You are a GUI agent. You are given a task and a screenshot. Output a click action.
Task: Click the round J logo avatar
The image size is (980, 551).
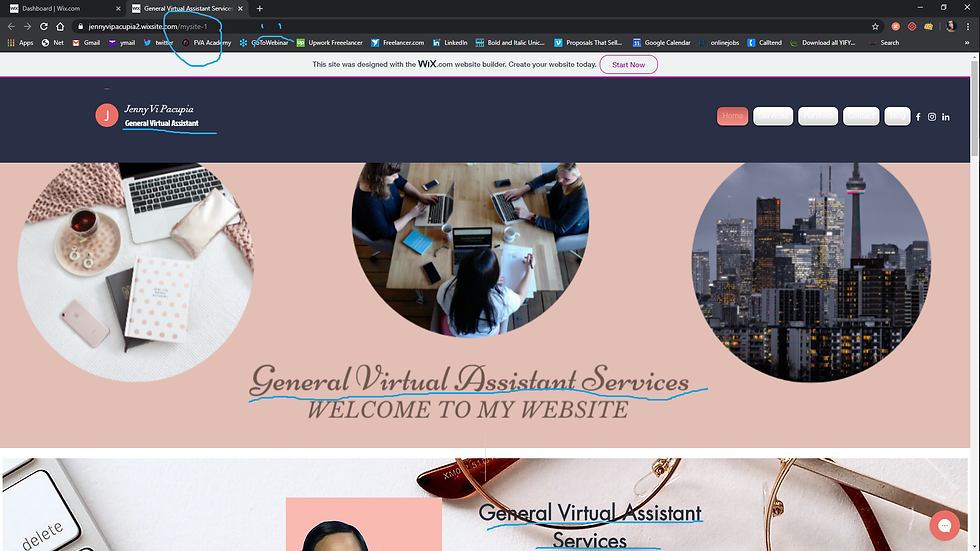click(107, 116)
